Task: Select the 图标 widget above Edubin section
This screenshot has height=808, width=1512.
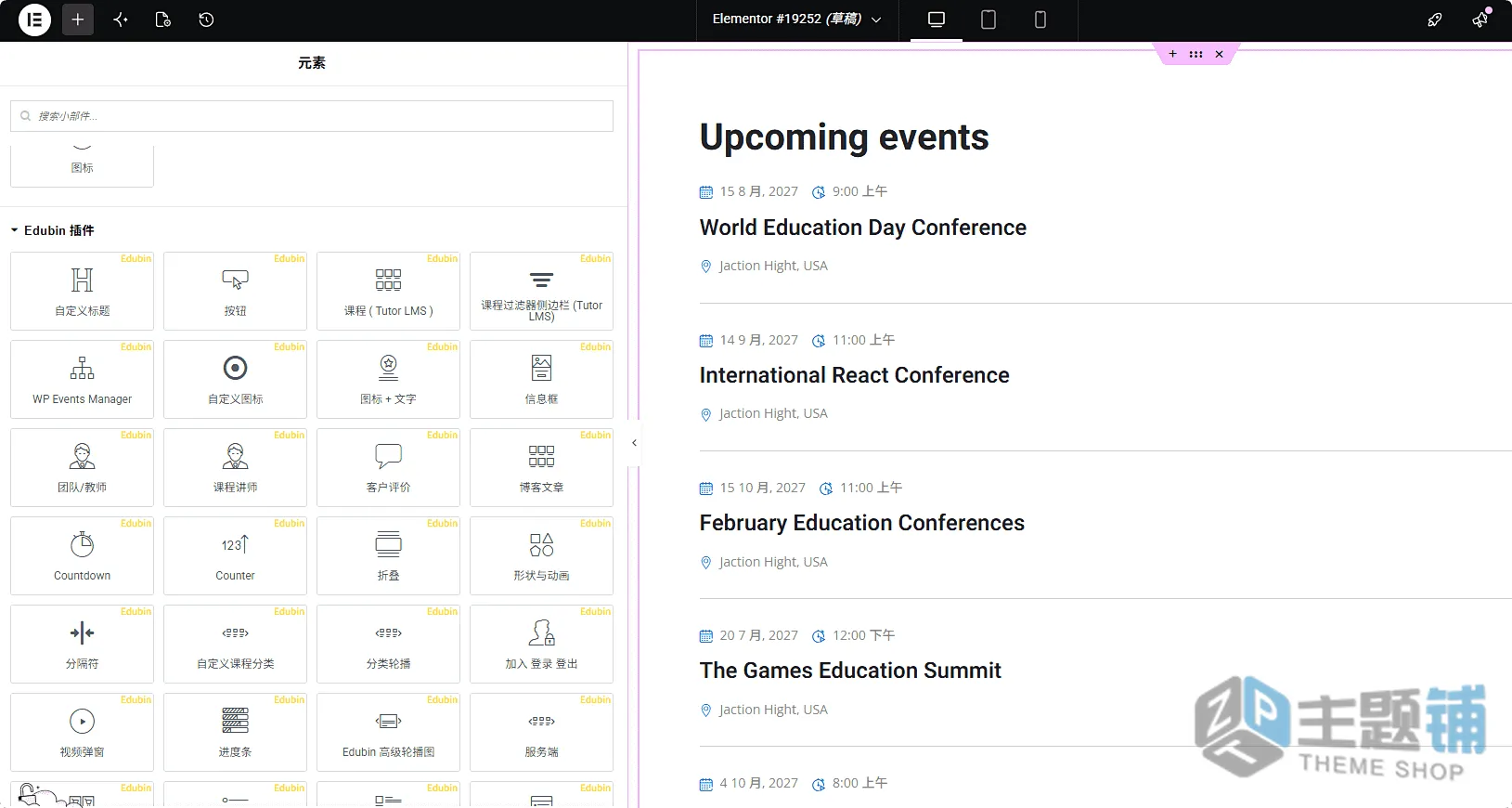Action: [x=82, y=165]
